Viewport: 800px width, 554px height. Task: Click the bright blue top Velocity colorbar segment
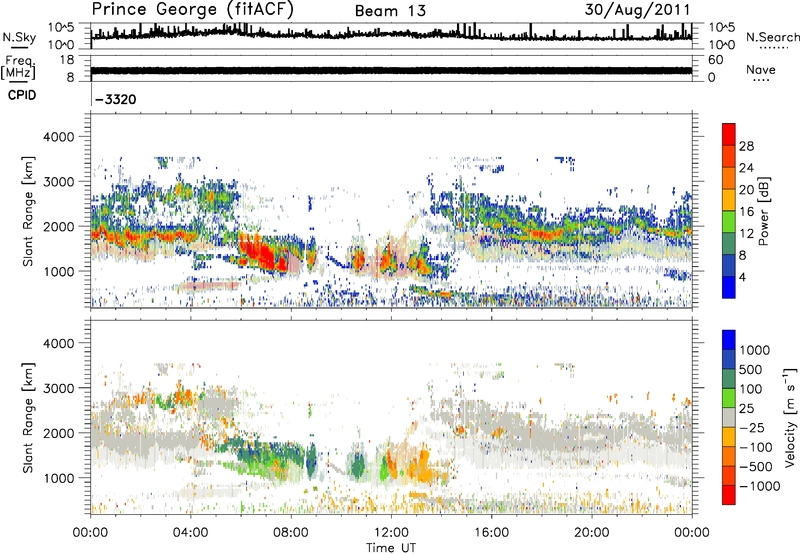(x=729, y=340)
